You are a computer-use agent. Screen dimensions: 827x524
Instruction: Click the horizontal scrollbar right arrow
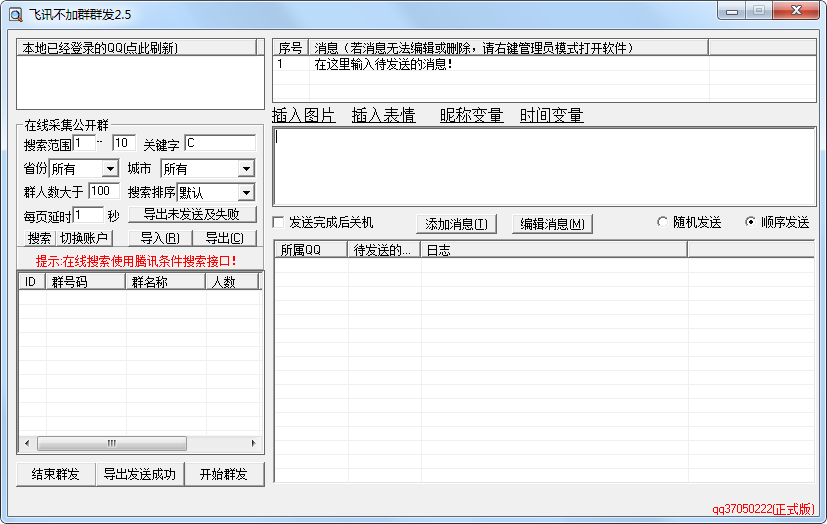[255, 443]
